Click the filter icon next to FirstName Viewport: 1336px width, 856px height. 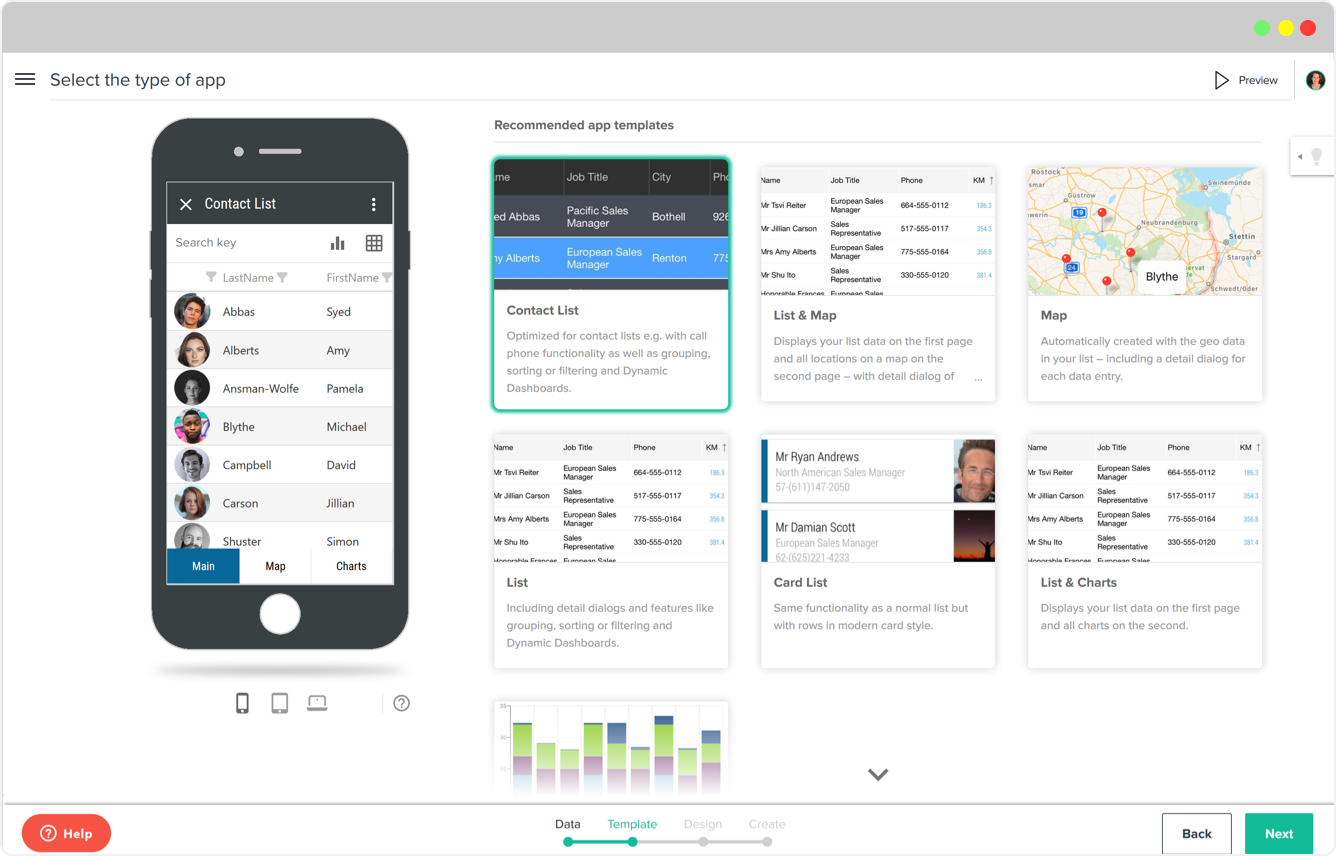click(386, 277)
